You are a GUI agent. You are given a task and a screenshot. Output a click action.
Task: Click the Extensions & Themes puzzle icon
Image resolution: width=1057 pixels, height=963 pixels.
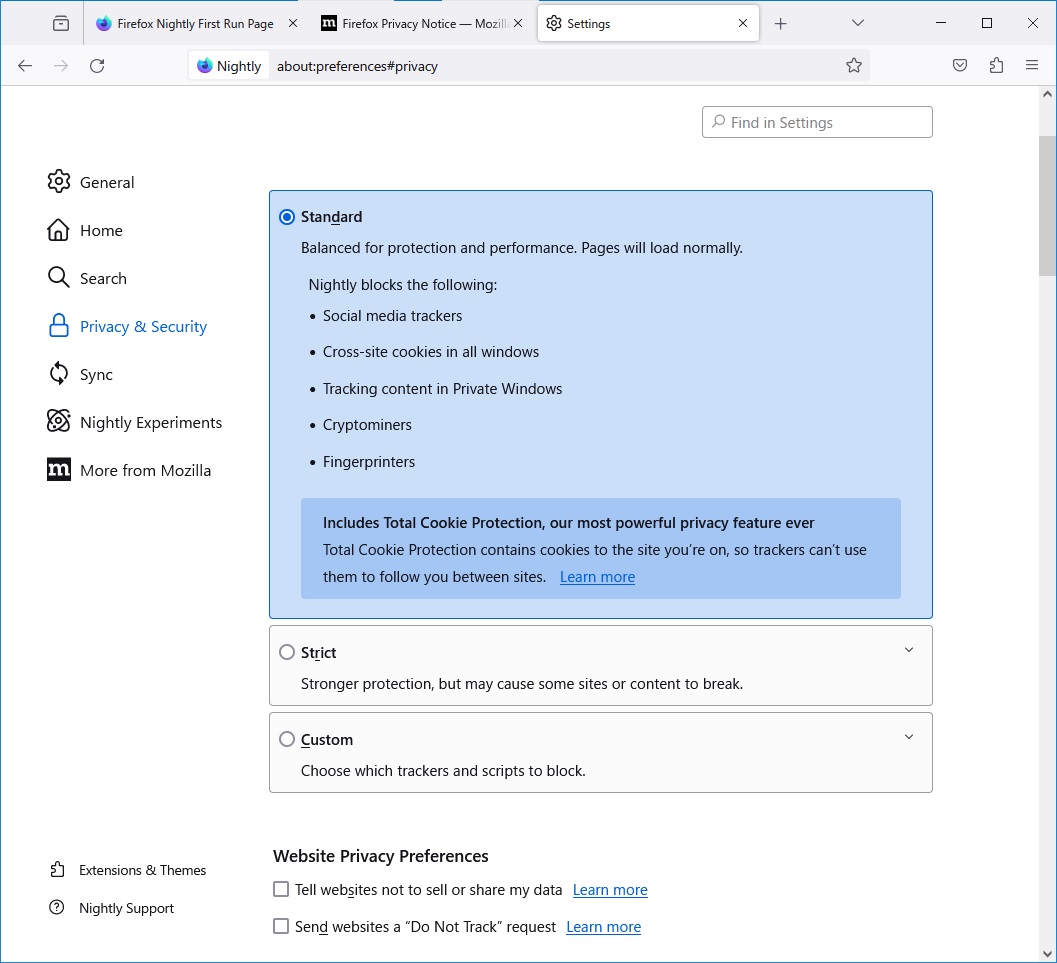[x=57, y=869]
